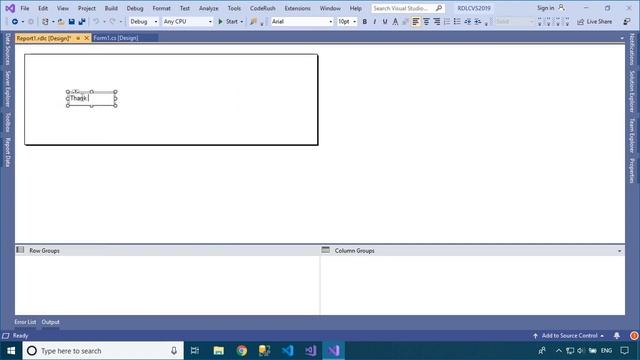Open the Format menu
This screenshot has width=640, height=360.
click(162, 8)
